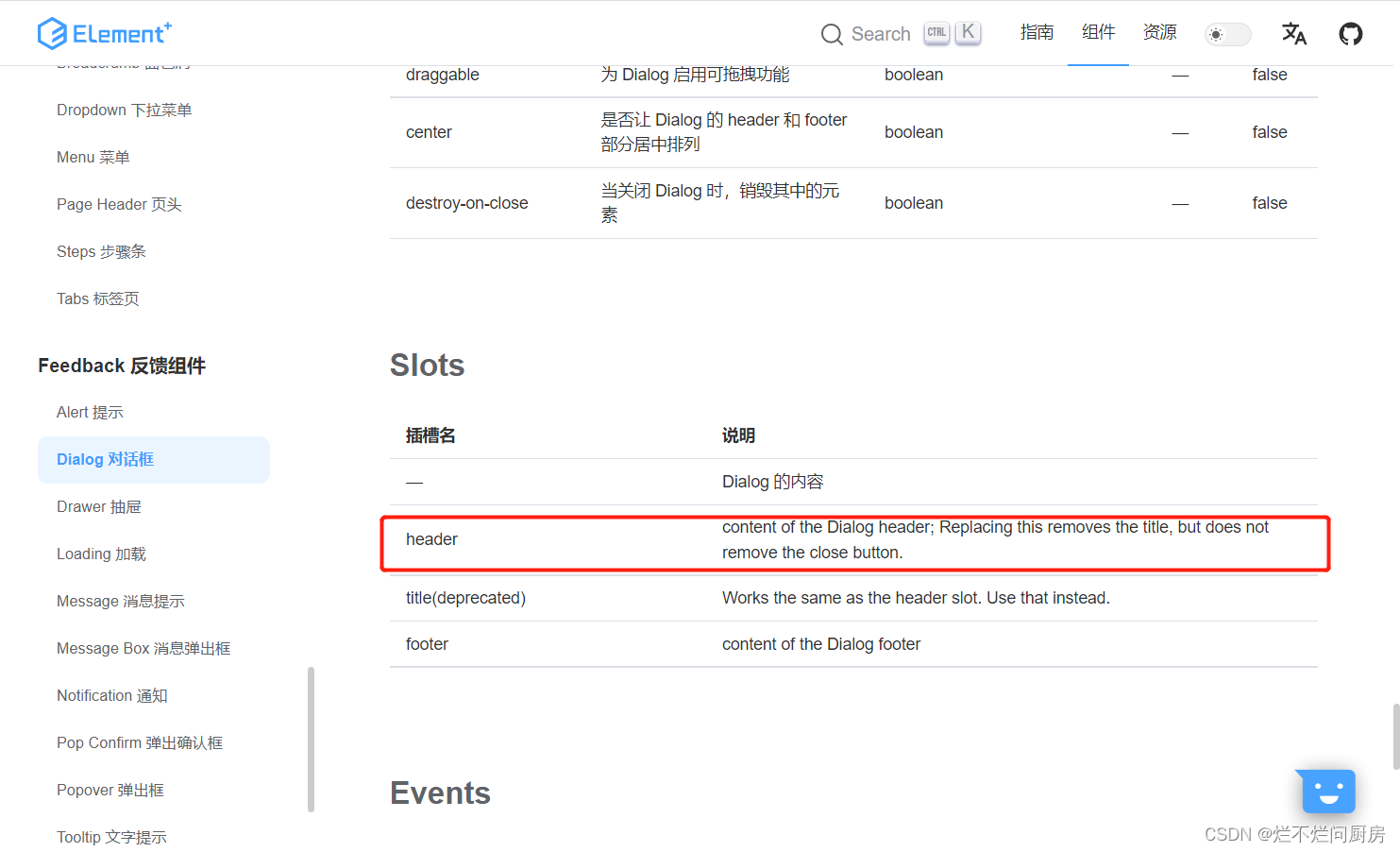Viewport: 1400px width, 852px height.
Task: Open the chat assistant widget
Action: pyautogui.click(x=1326, y=791)
